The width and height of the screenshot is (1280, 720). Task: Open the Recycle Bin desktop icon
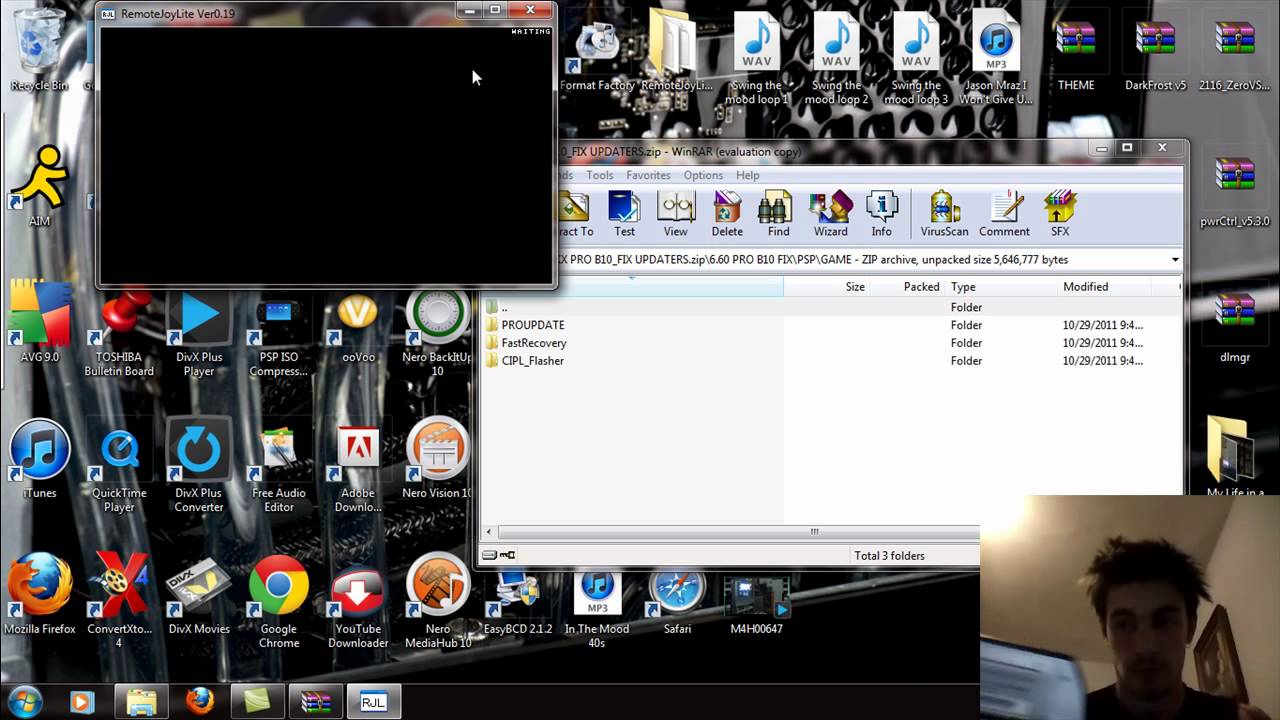[x=39, y=50]
